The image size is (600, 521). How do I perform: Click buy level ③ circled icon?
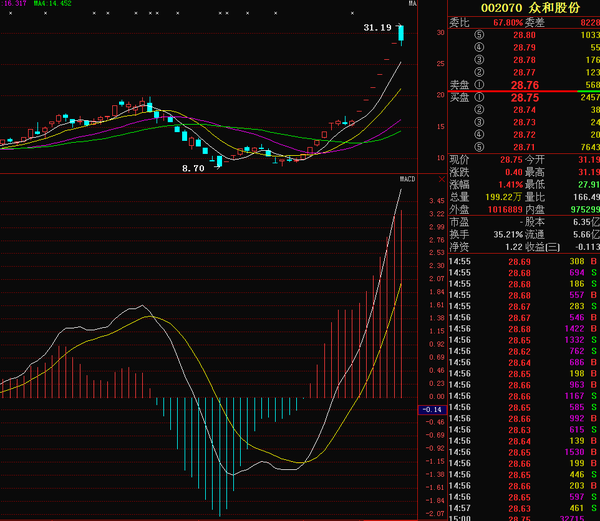(x=479, y=122)
